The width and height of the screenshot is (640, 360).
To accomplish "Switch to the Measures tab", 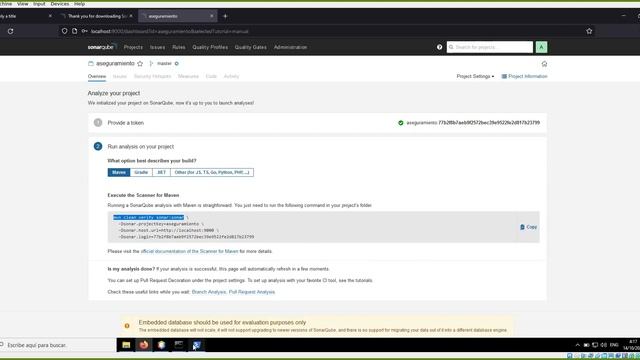I will 188,76.
